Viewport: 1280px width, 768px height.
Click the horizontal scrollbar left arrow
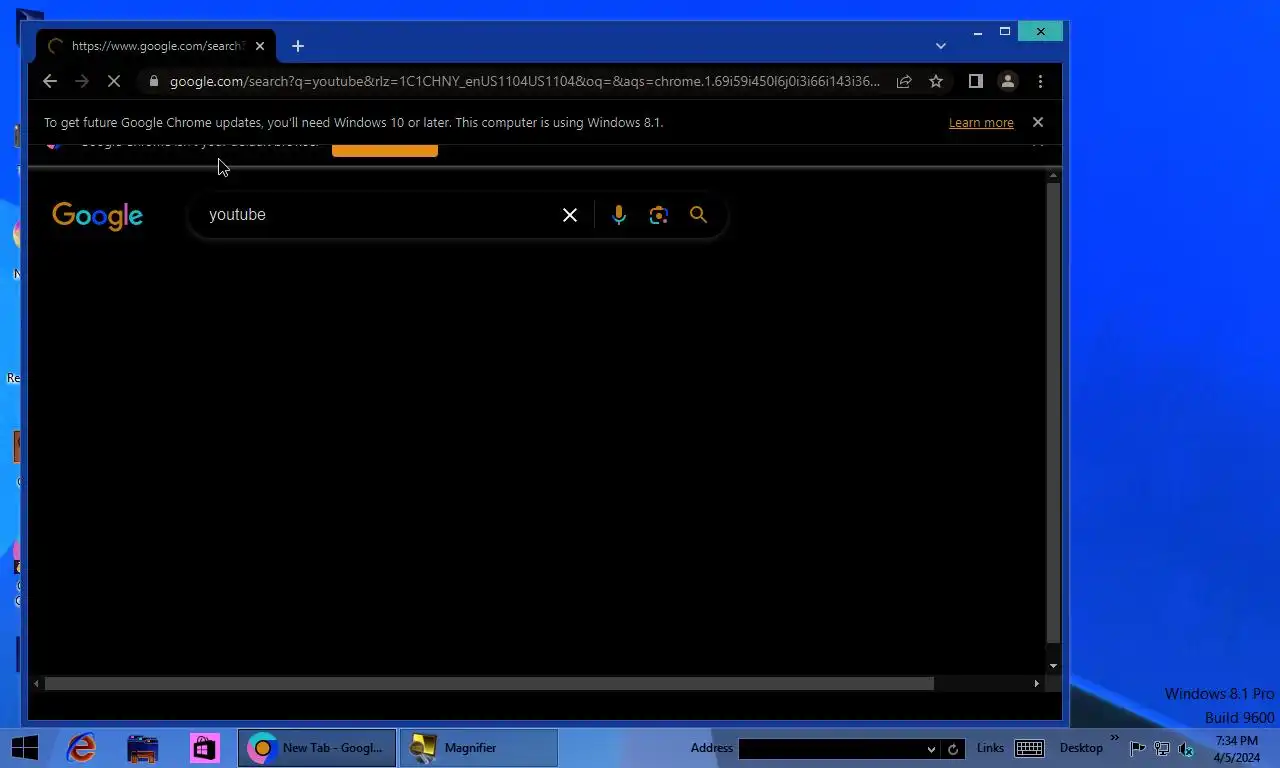37,684
